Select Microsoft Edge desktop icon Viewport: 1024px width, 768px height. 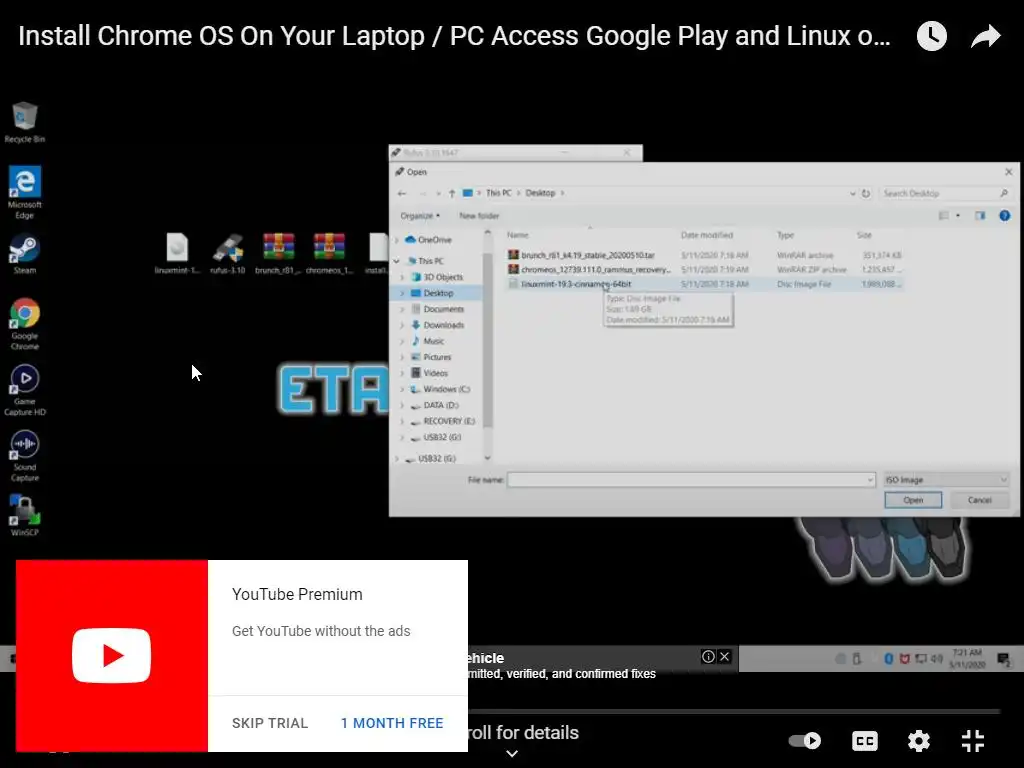point(25,192)
